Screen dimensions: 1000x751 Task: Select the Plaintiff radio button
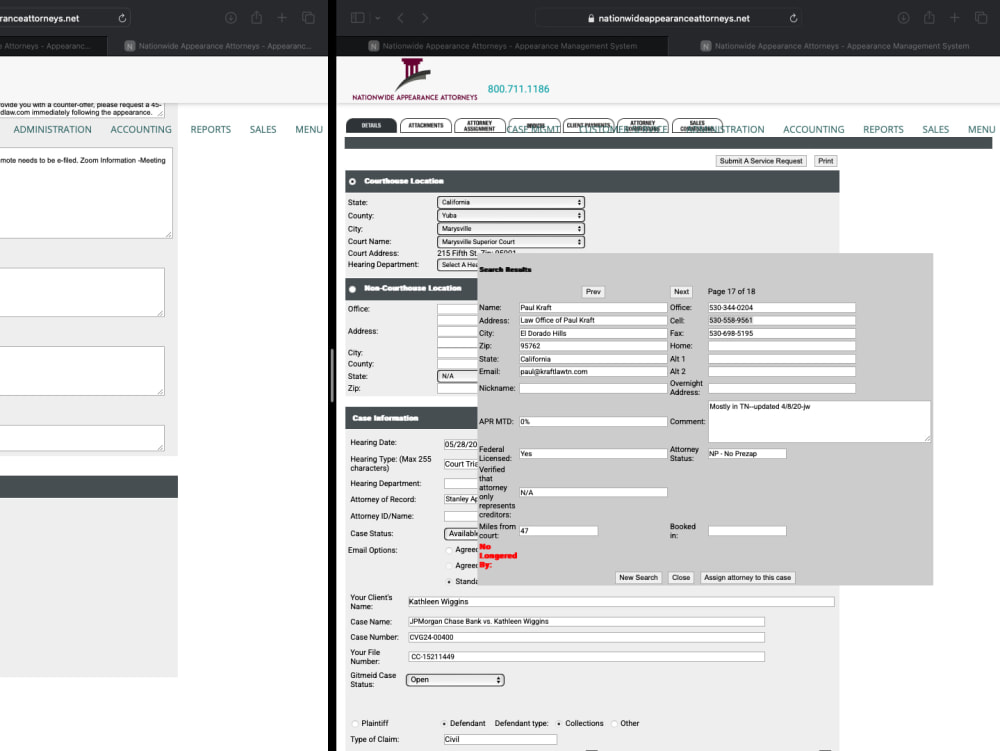pos(355,724)
